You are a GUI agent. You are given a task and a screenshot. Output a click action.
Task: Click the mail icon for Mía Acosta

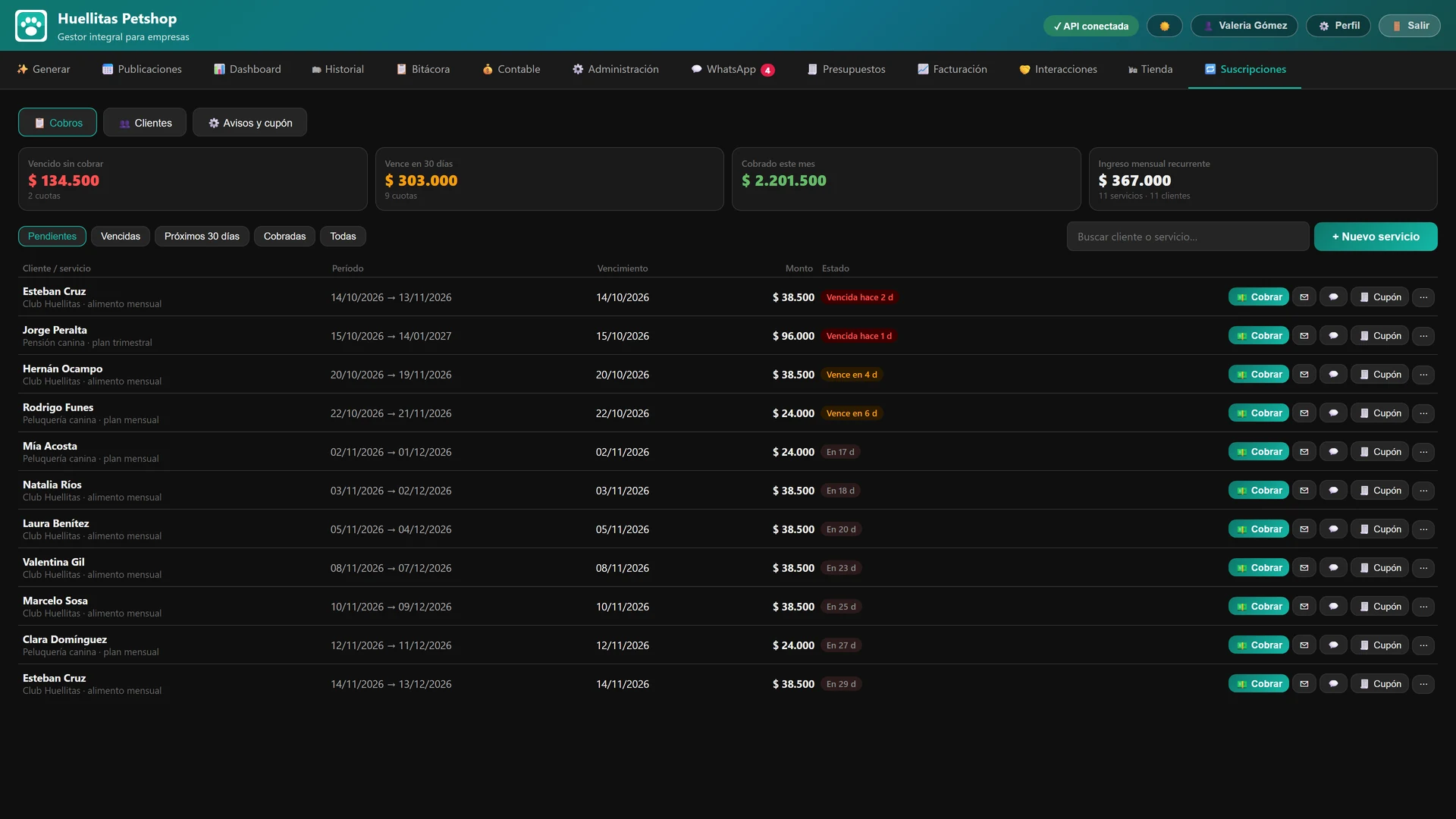[x=1304, y=452]
